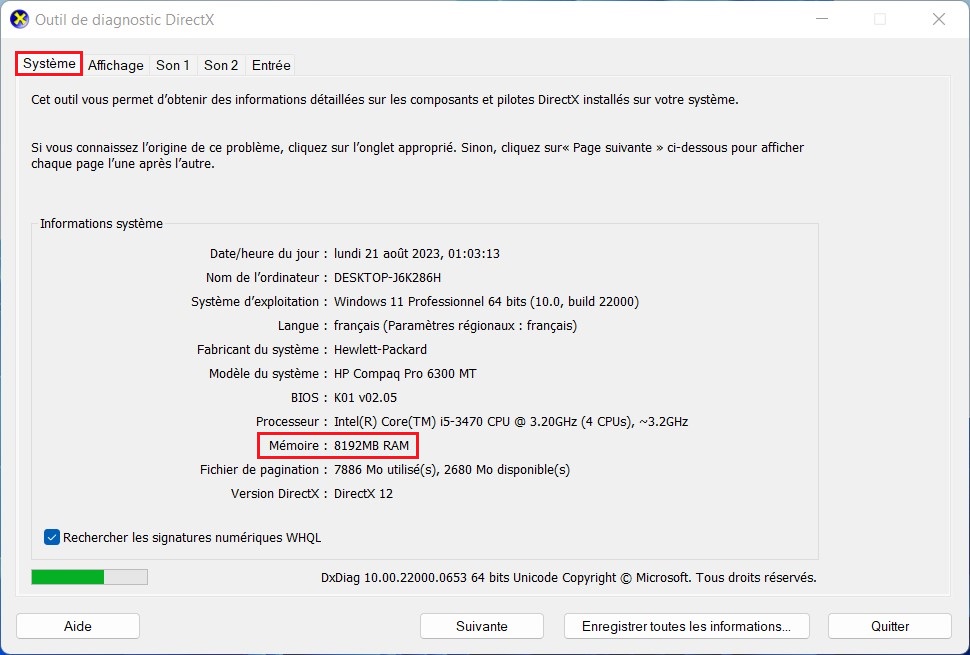Click the green loading progress bar
This screenshot has width=970, height=655.
[90, 577]
